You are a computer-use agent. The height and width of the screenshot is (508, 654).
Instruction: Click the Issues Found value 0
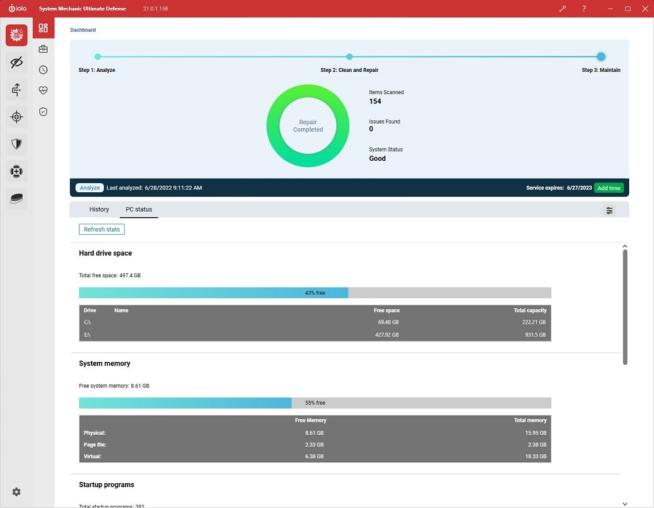point(371,129)
